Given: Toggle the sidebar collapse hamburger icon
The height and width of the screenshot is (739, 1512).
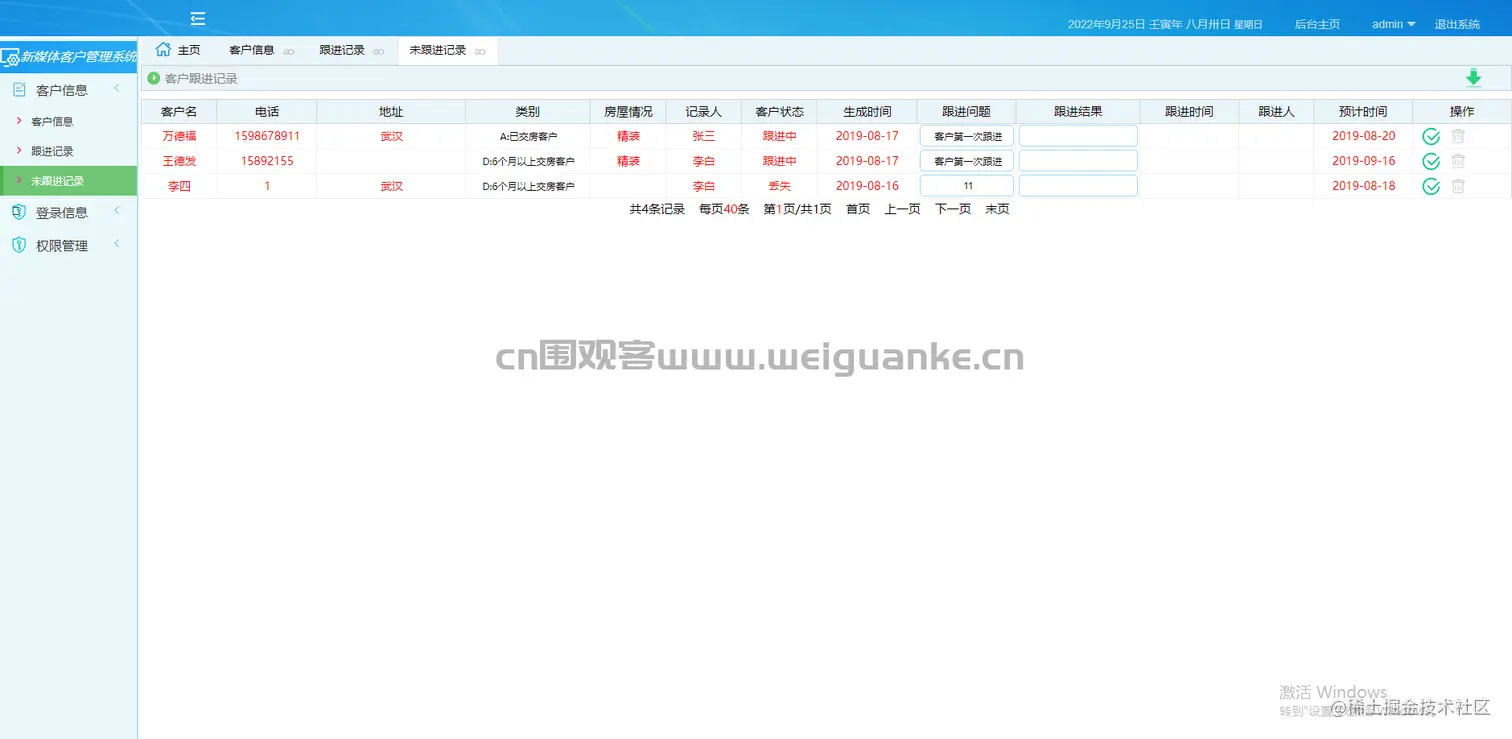Looking at the screenshot, I should point(198,18).
